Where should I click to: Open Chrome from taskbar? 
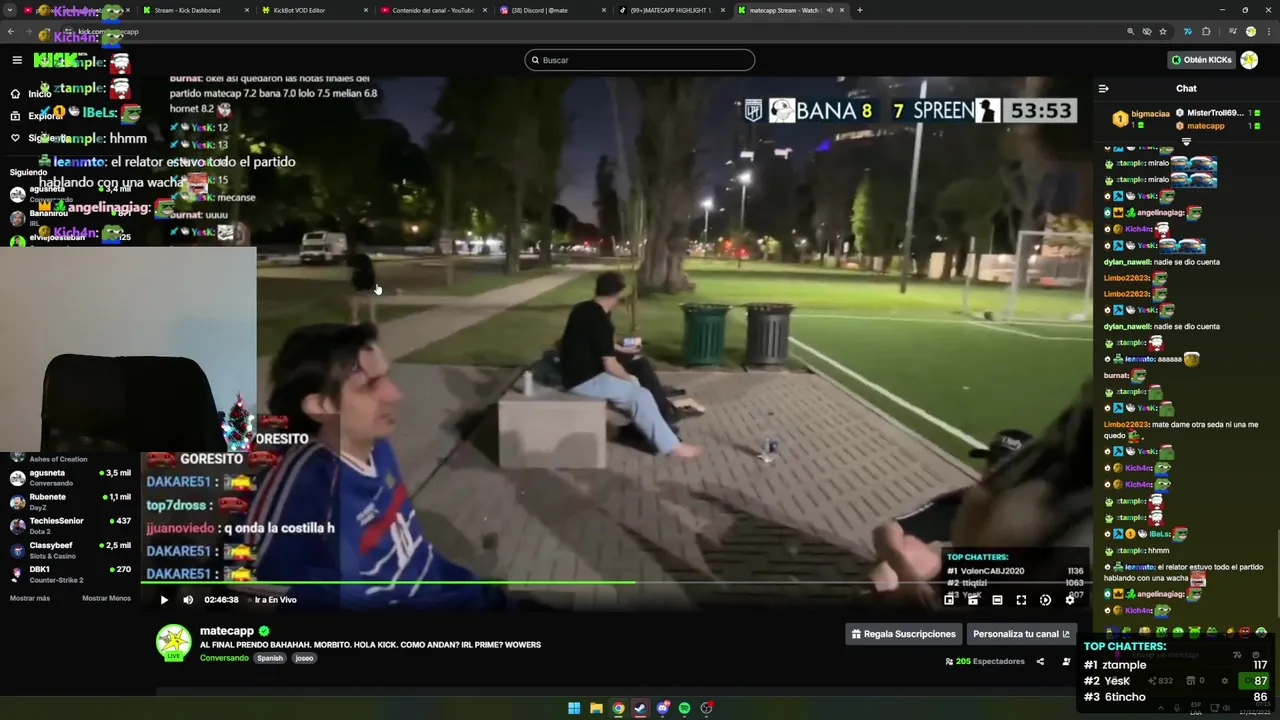point(618,708)
